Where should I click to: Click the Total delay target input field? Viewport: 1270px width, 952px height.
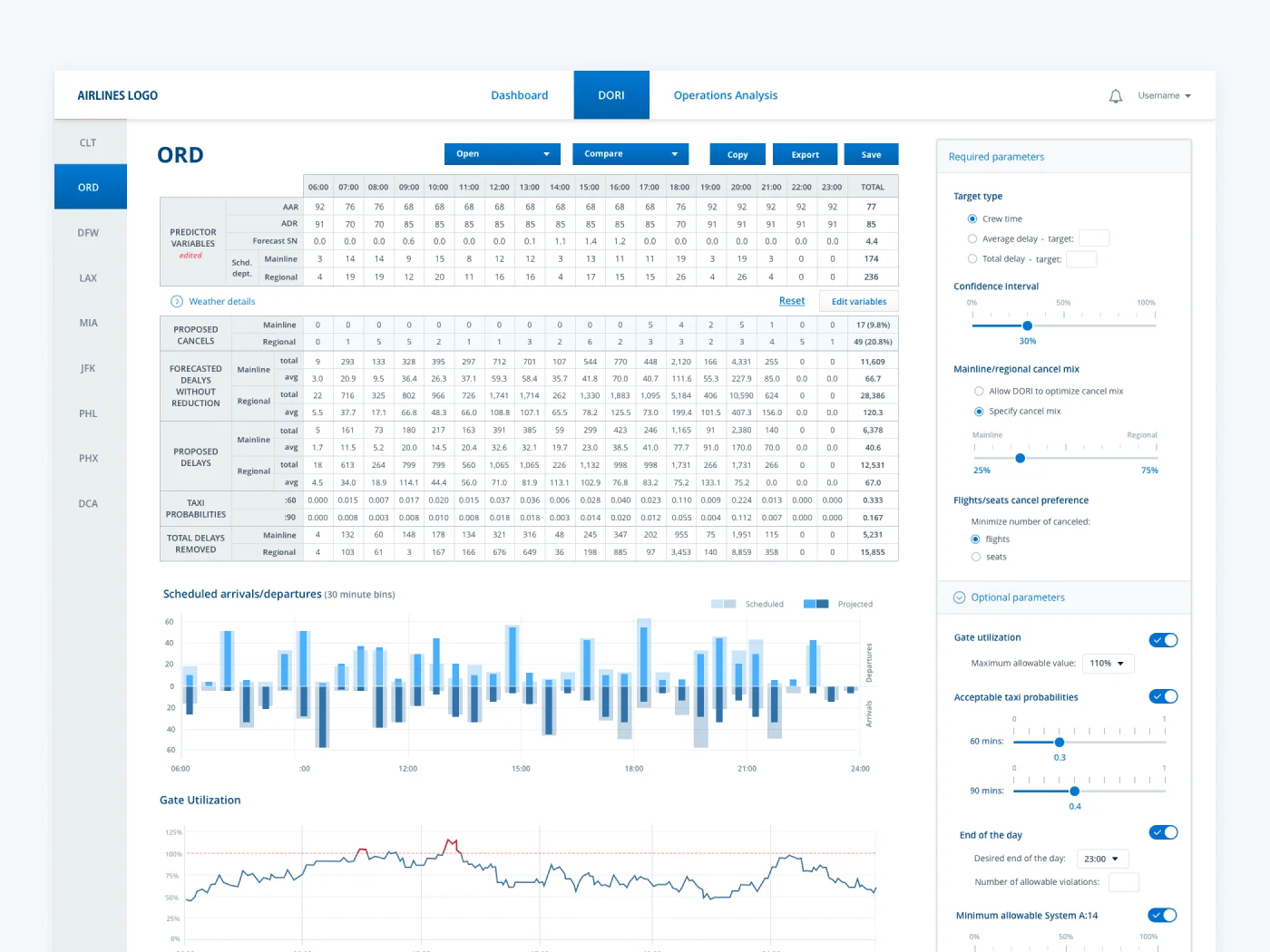tap(1081, 259)
